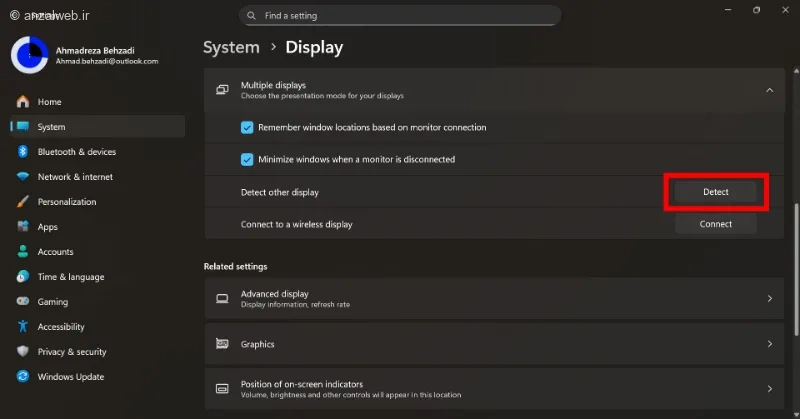Open the Privacy & security page
Image resolution: width=800 pixels, height=419 pixels.
pyautogui.click(x=71, y=352)
